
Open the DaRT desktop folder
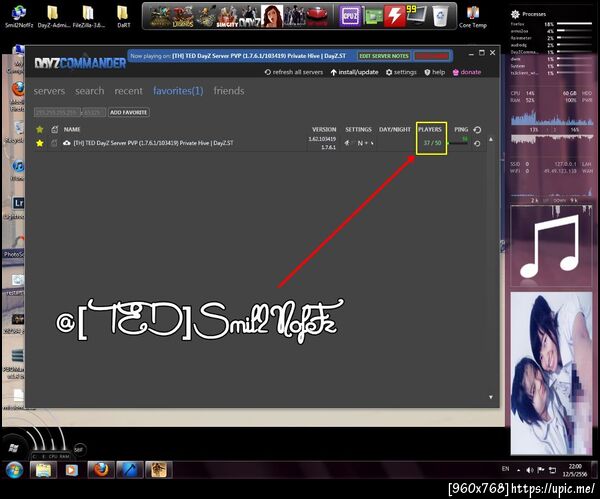(x=123, y=16)
